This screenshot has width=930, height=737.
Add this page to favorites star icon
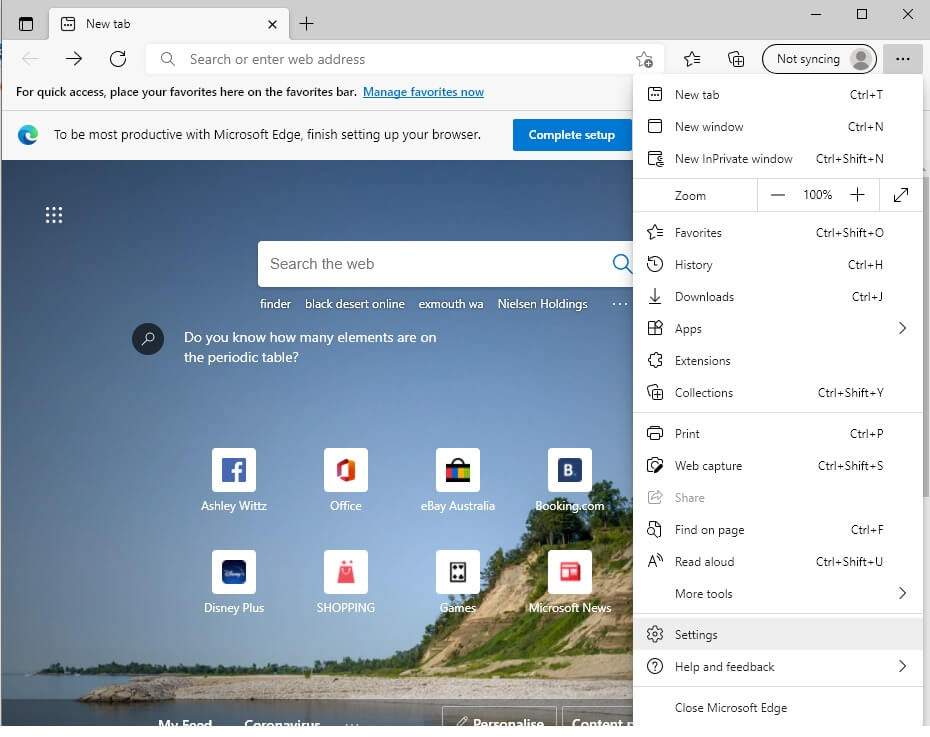[x=644, y=59]
